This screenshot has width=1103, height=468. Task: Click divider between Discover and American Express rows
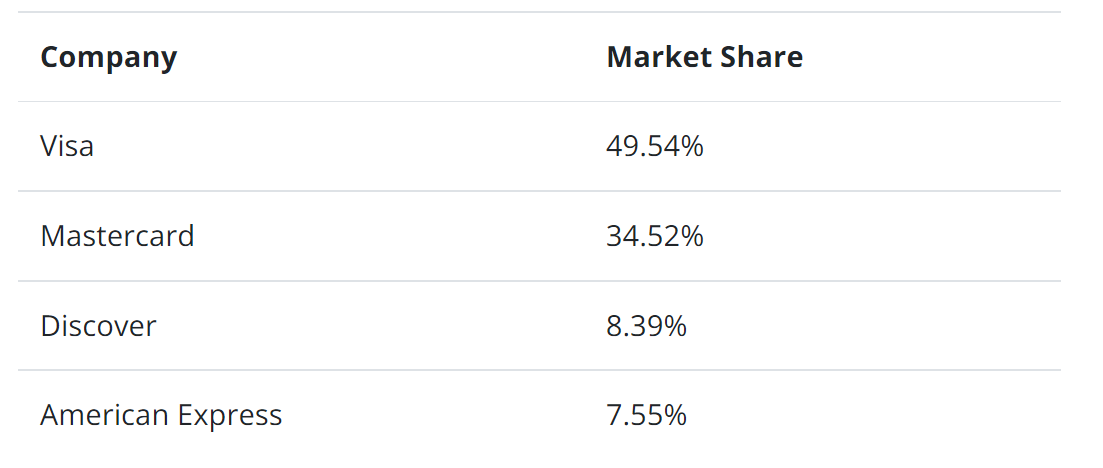coord(539,370)
